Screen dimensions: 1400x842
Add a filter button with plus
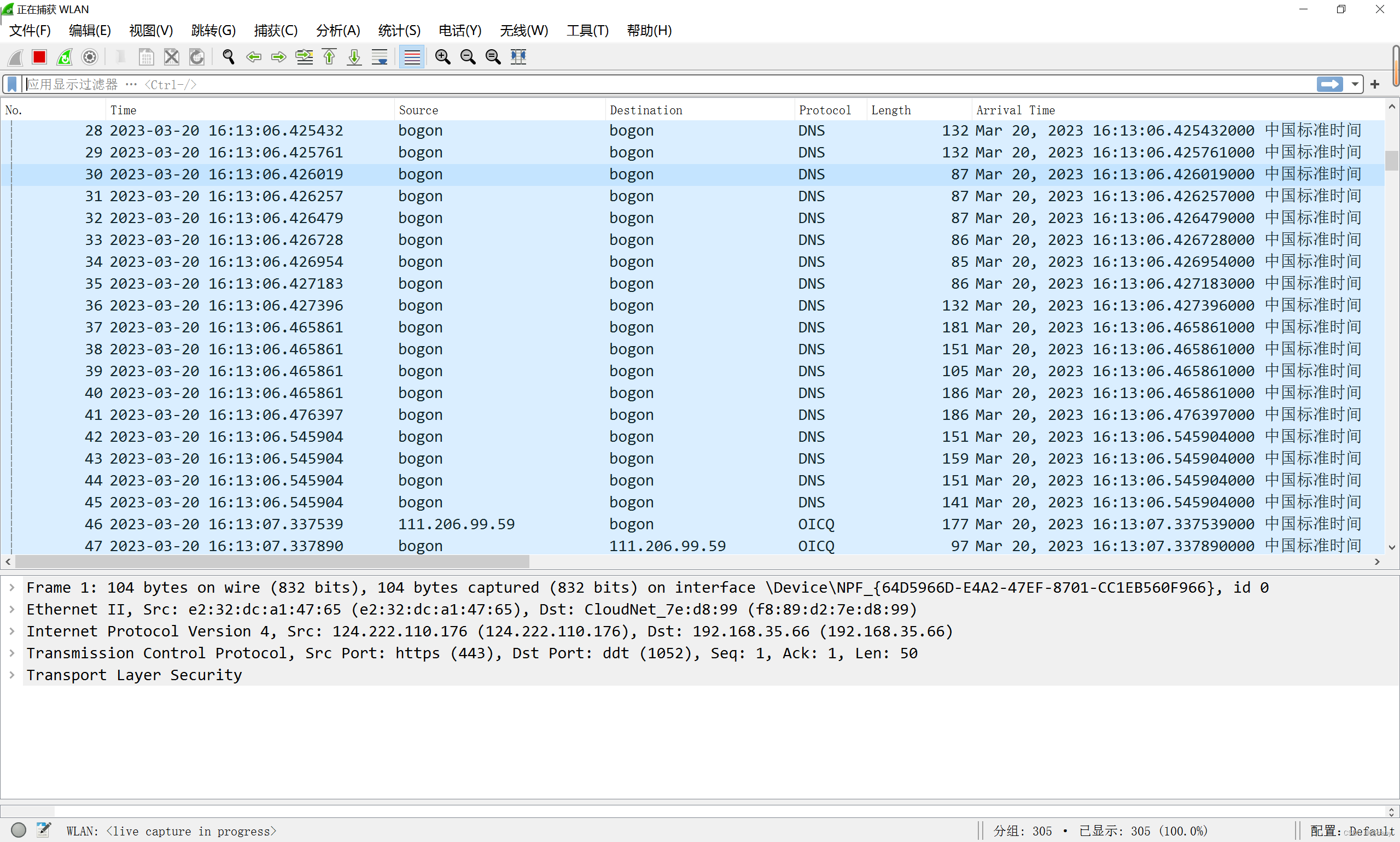coord(1374,85)
